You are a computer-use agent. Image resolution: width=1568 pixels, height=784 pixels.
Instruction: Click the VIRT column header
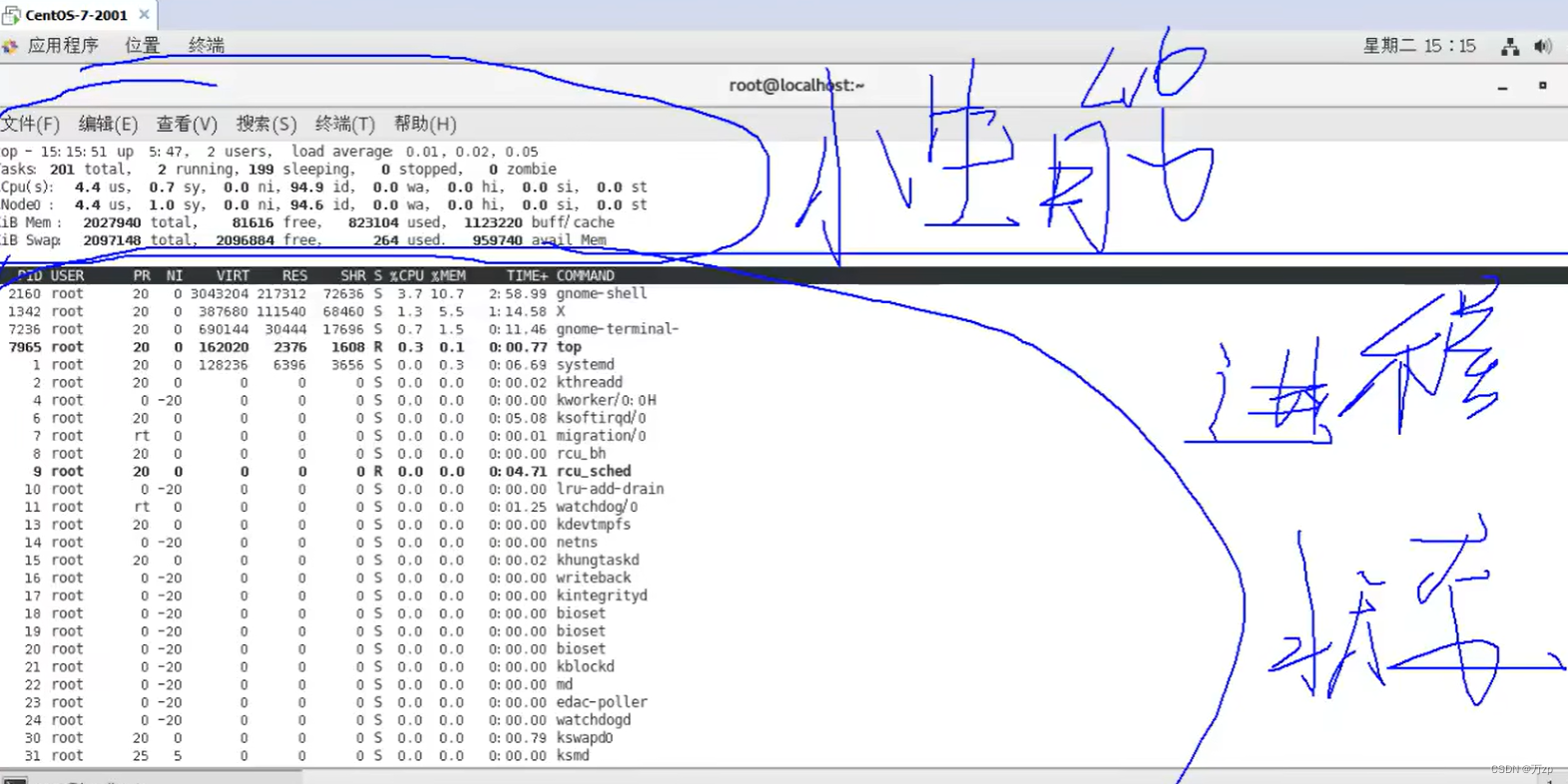tap(233, 275)
